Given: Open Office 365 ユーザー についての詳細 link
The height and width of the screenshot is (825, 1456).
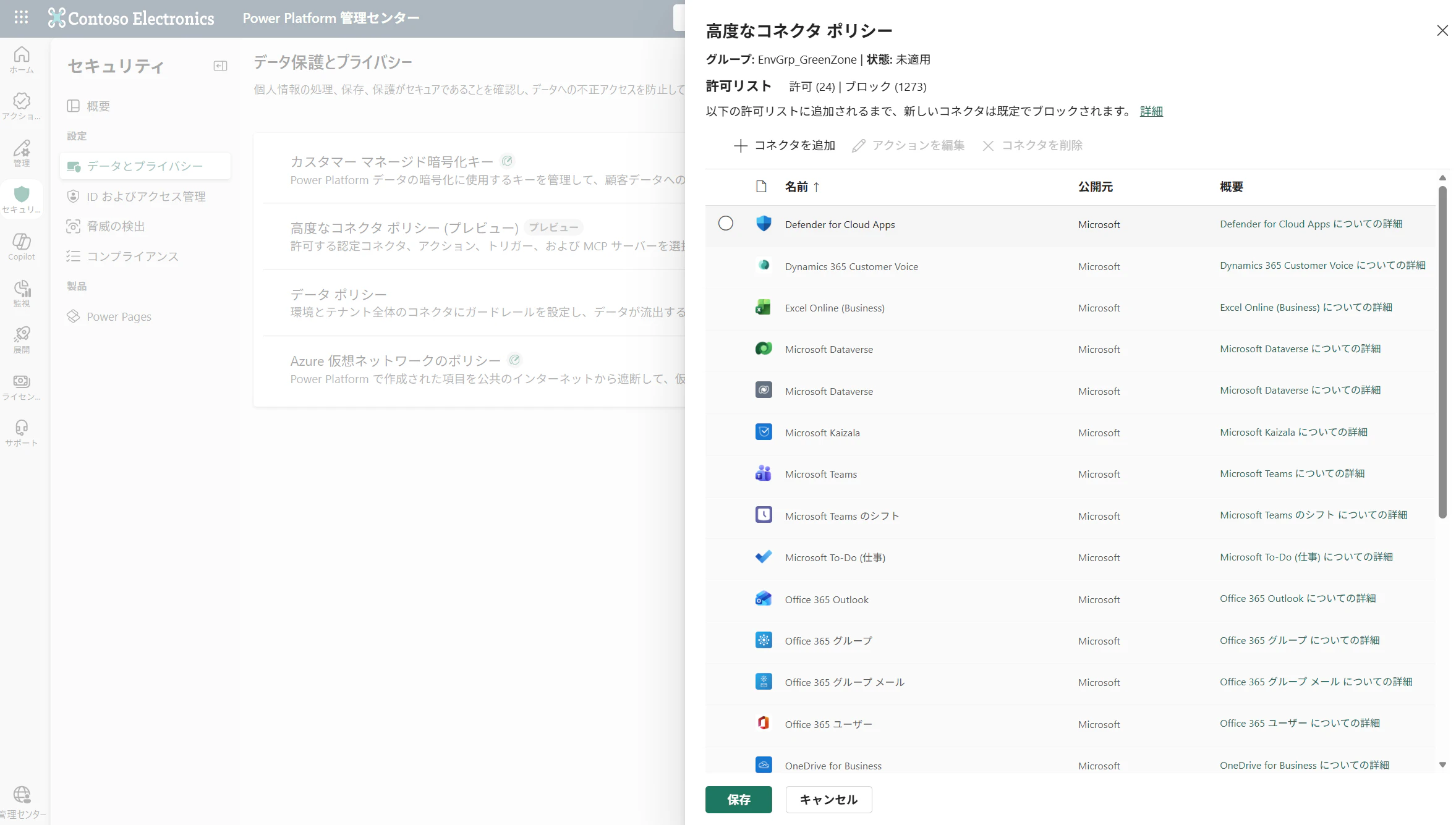Looking at the screenshot, I should (x=1300, y=723).
